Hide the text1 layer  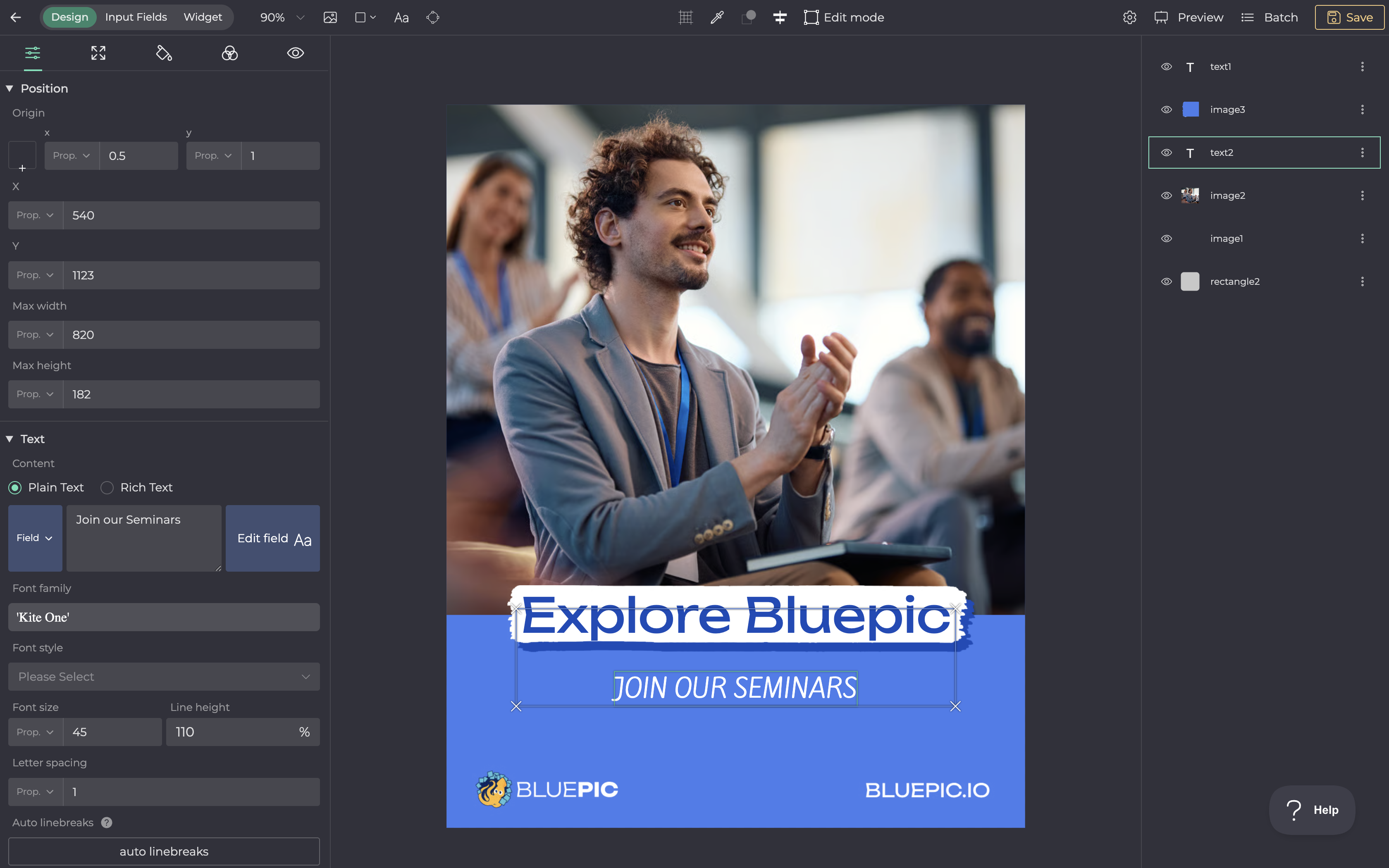(1166, 67)
